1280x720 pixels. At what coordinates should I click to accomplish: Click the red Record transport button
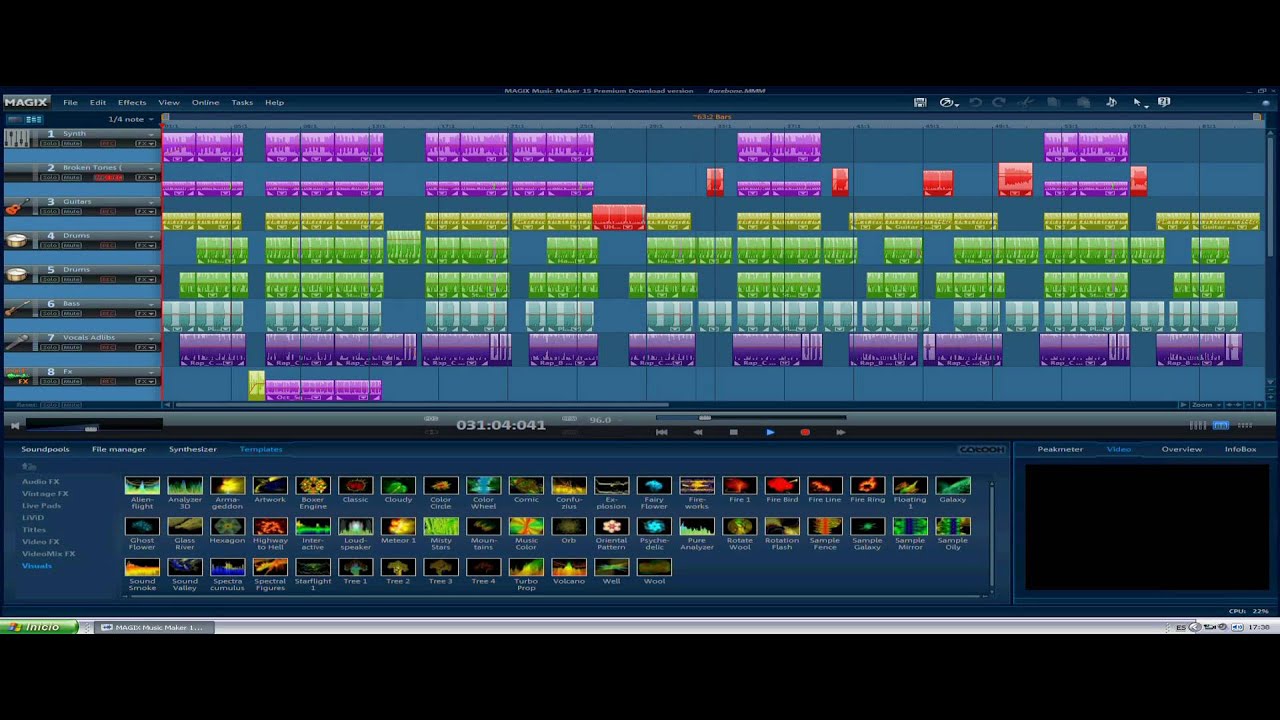pyautogui.click(x=805, y=432)
